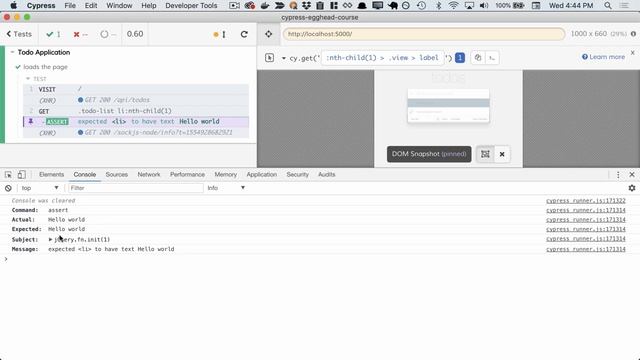The width and height of the screenshot is (640, 360).
Task: Open source link on Message row
Action: pos(586,249)
